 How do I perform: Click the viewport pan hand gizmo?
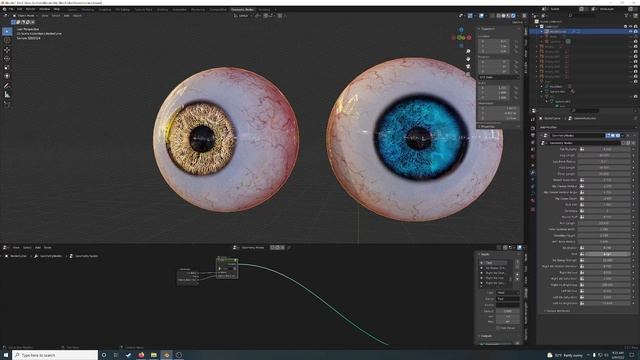468,59
